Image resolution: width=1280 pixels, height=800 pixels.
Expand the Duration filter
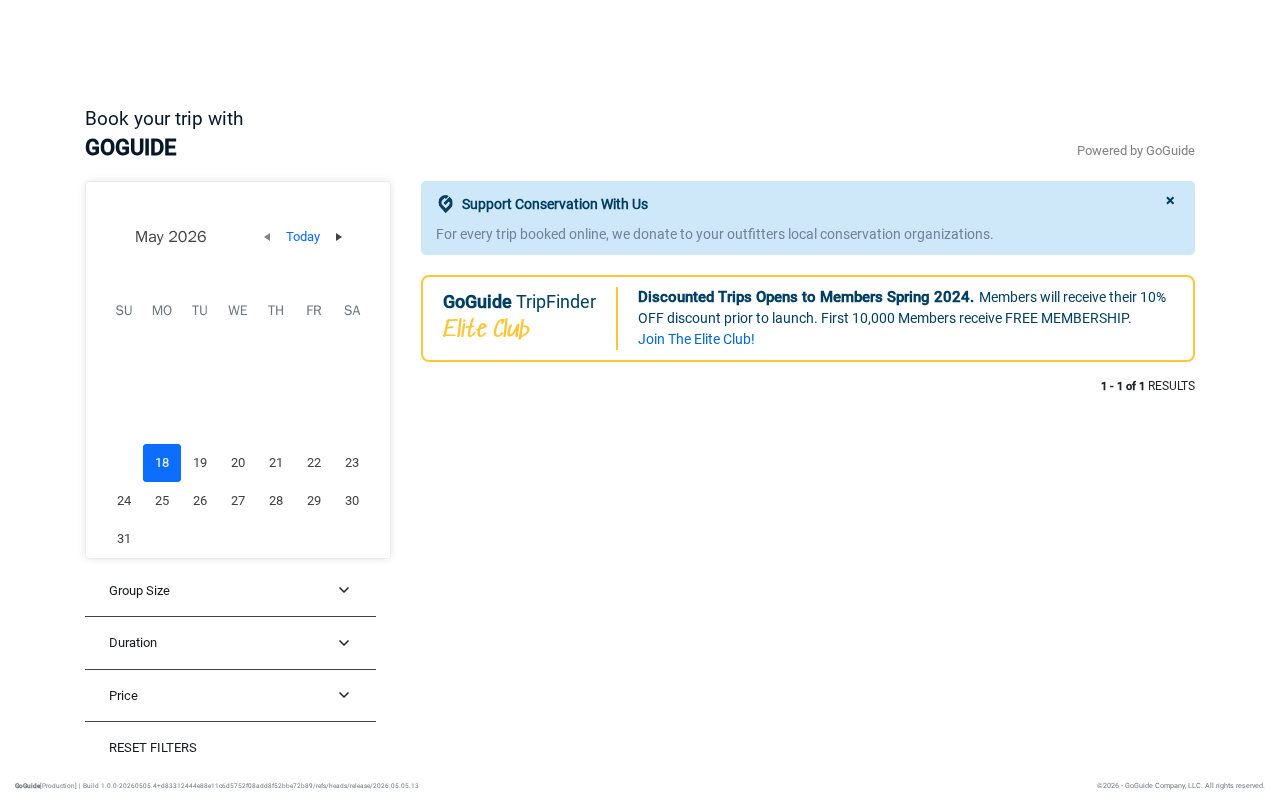(x=230, y=643)
